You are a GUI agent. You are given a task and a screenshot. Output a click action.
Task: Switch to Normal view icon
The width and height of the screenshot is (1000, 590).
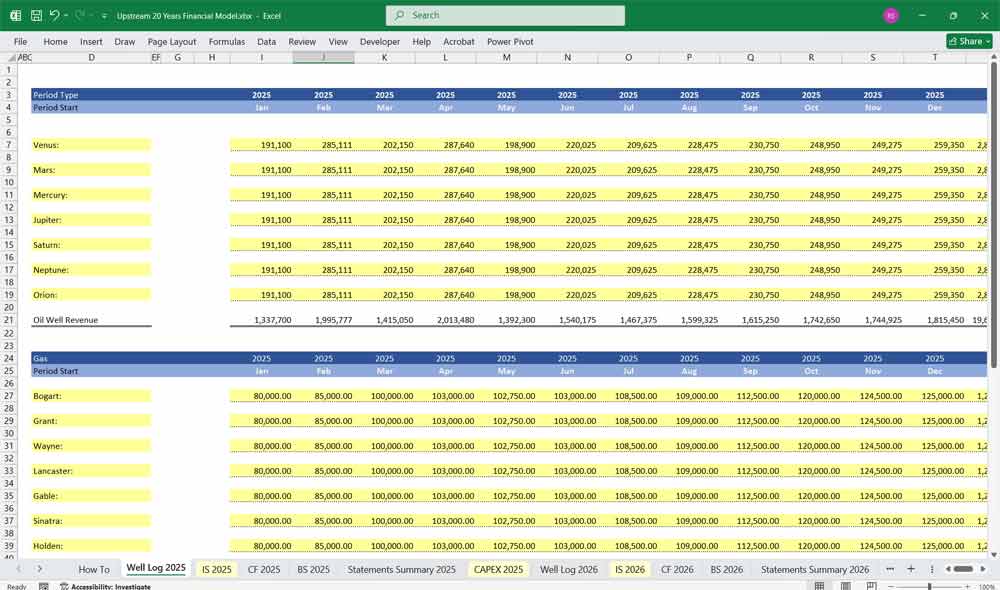[x=820, y=586]
